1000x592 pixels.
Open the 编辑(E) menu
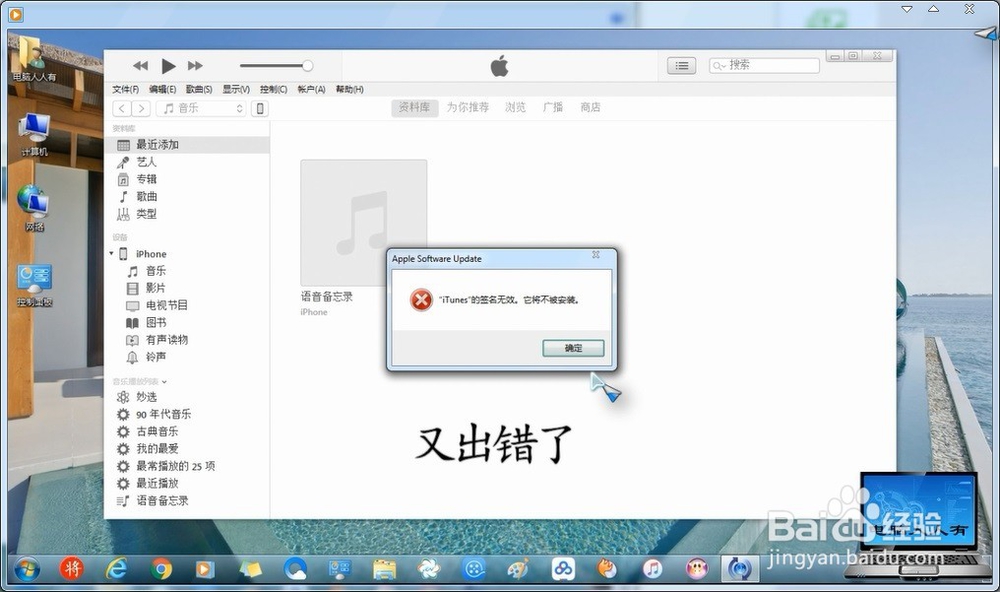coord(162,89)
